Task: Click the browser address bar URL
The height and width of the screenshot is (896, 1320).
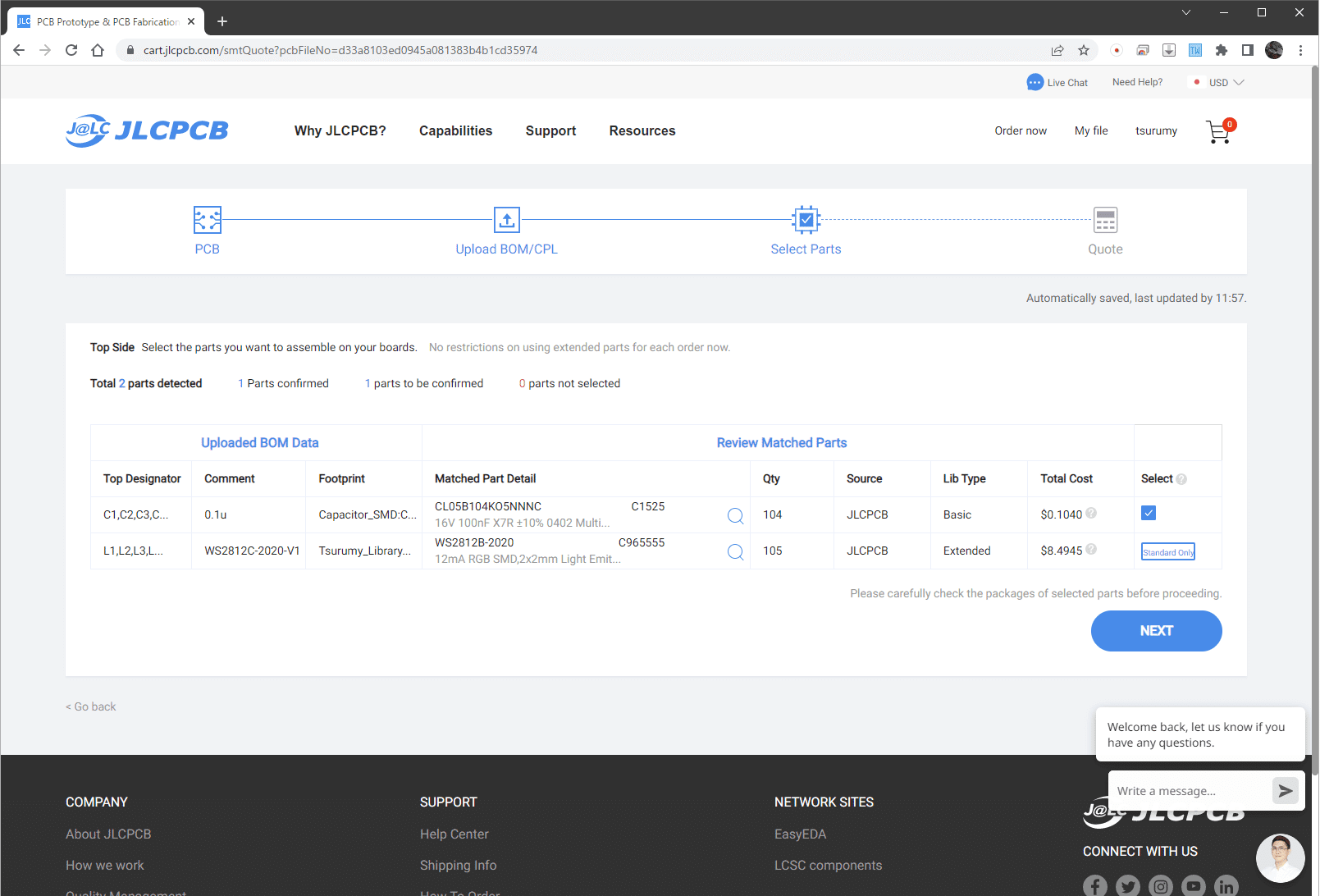Action: pyautogui.click(x=340, y=50)
